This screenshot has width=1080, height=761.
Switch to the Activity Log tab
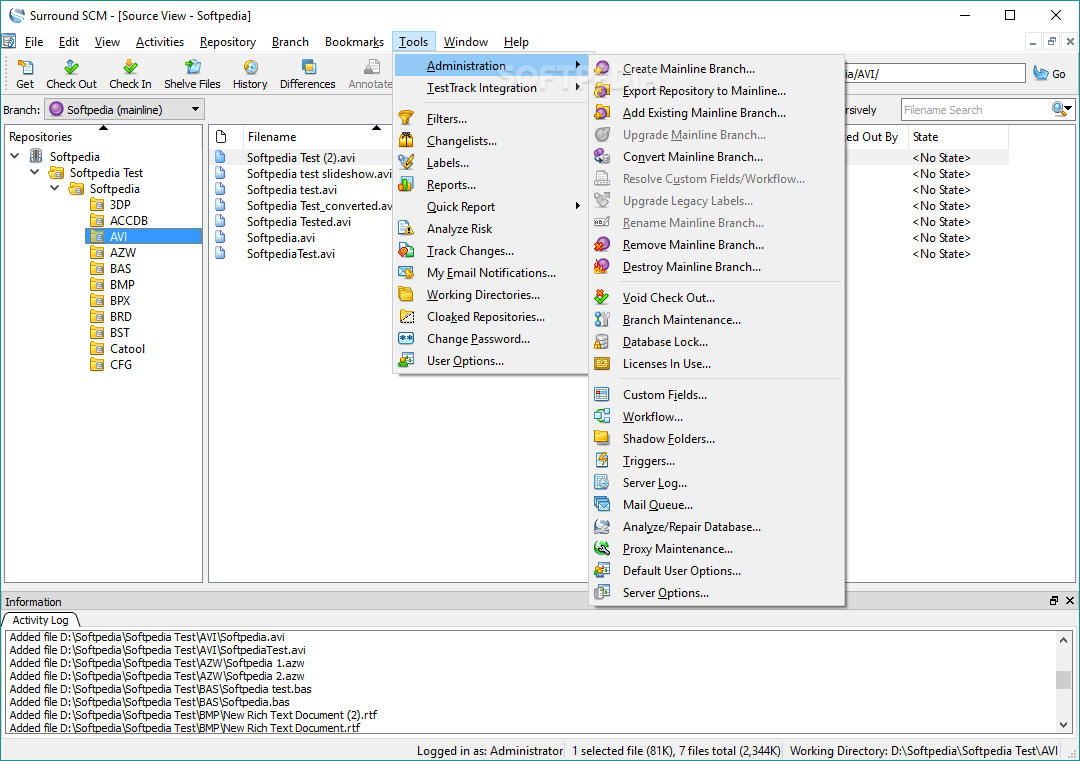click(x=40, y=620)
